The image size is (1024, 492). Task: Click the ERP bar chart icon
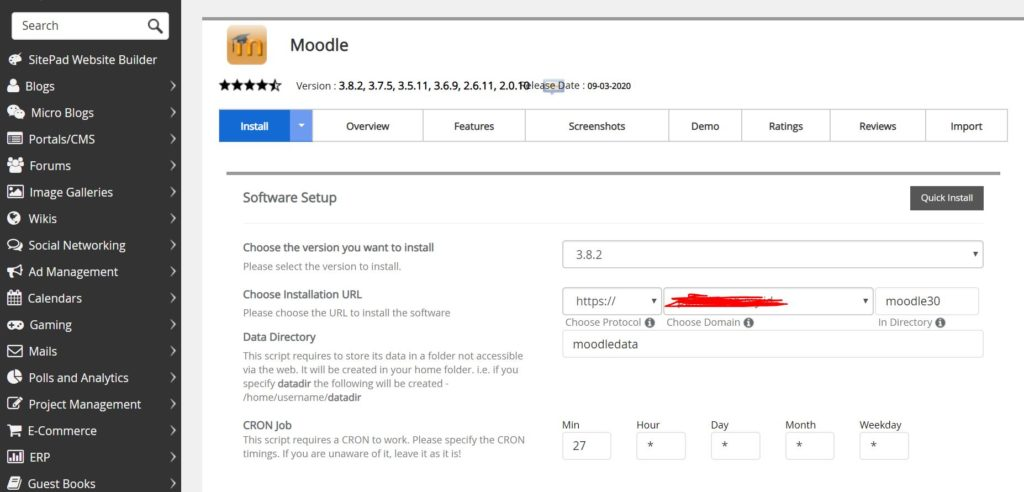coord(15,457)
